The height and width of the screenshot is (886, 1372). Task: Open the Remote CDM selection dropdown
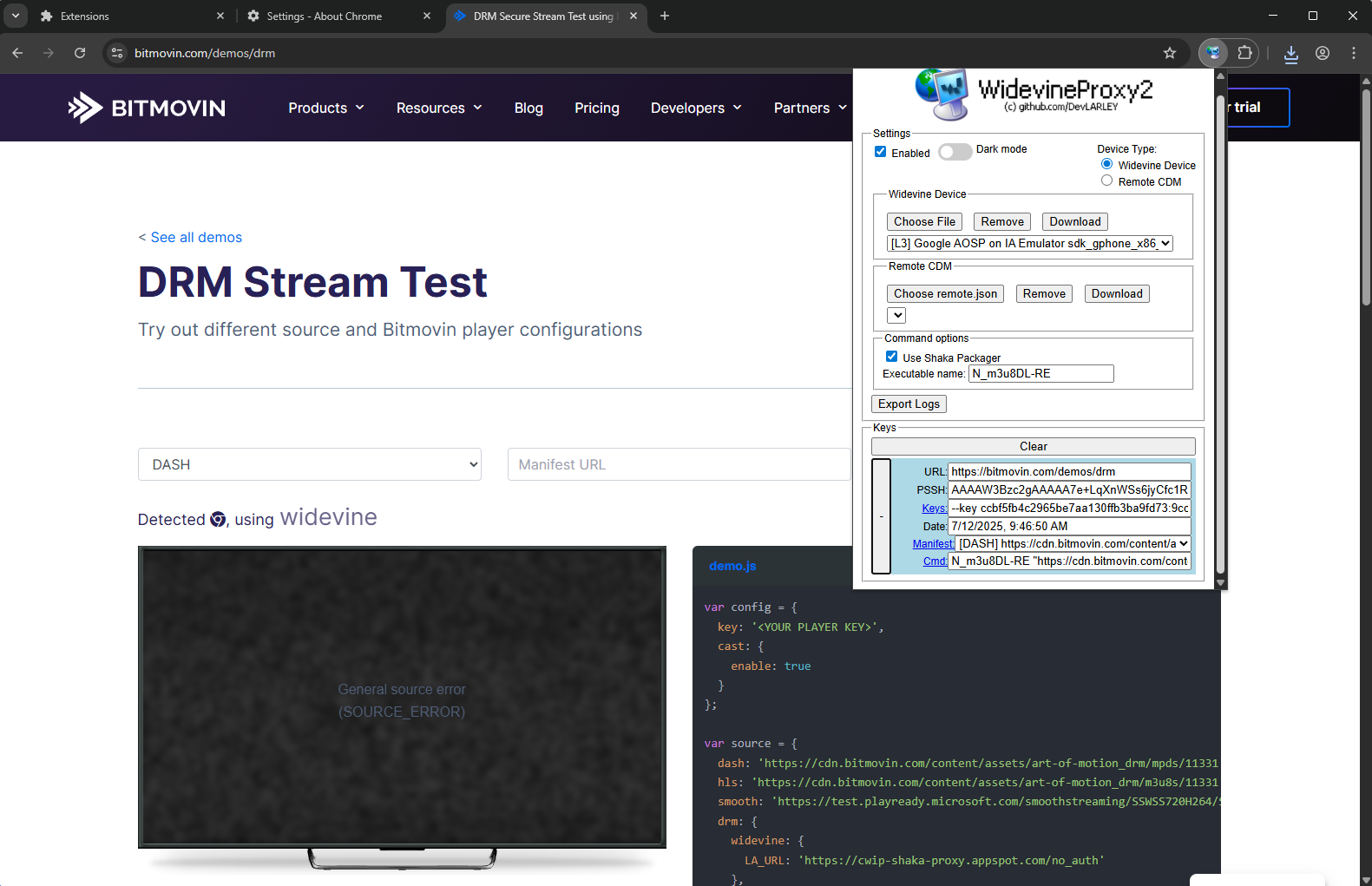point(896,316)
